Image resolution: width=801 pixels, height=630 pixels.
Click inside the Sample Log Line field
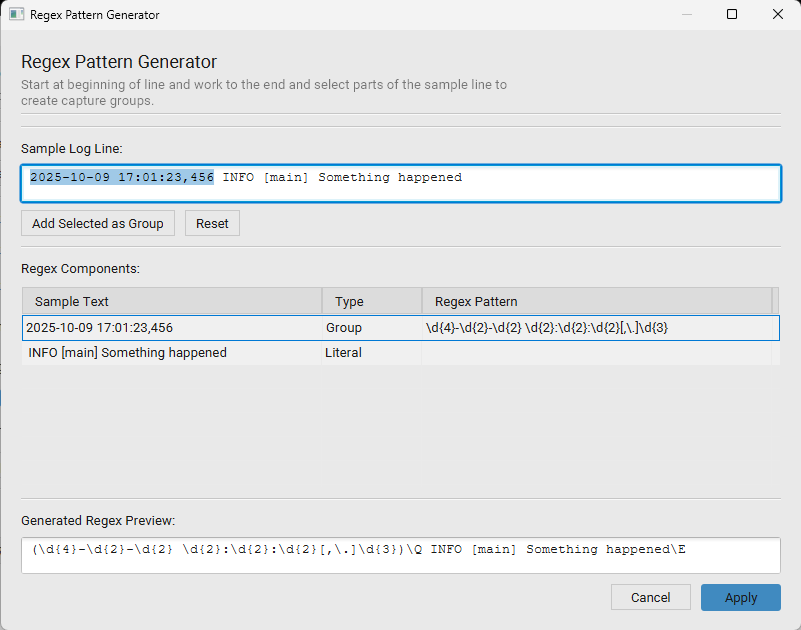[x=401, y=183]
